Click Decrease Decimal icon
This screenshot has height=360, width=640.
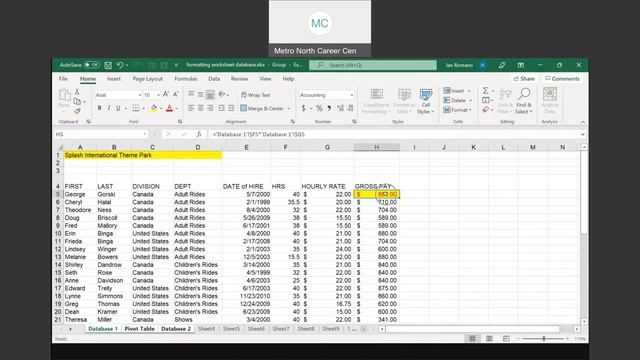click(x=350, y=108)
